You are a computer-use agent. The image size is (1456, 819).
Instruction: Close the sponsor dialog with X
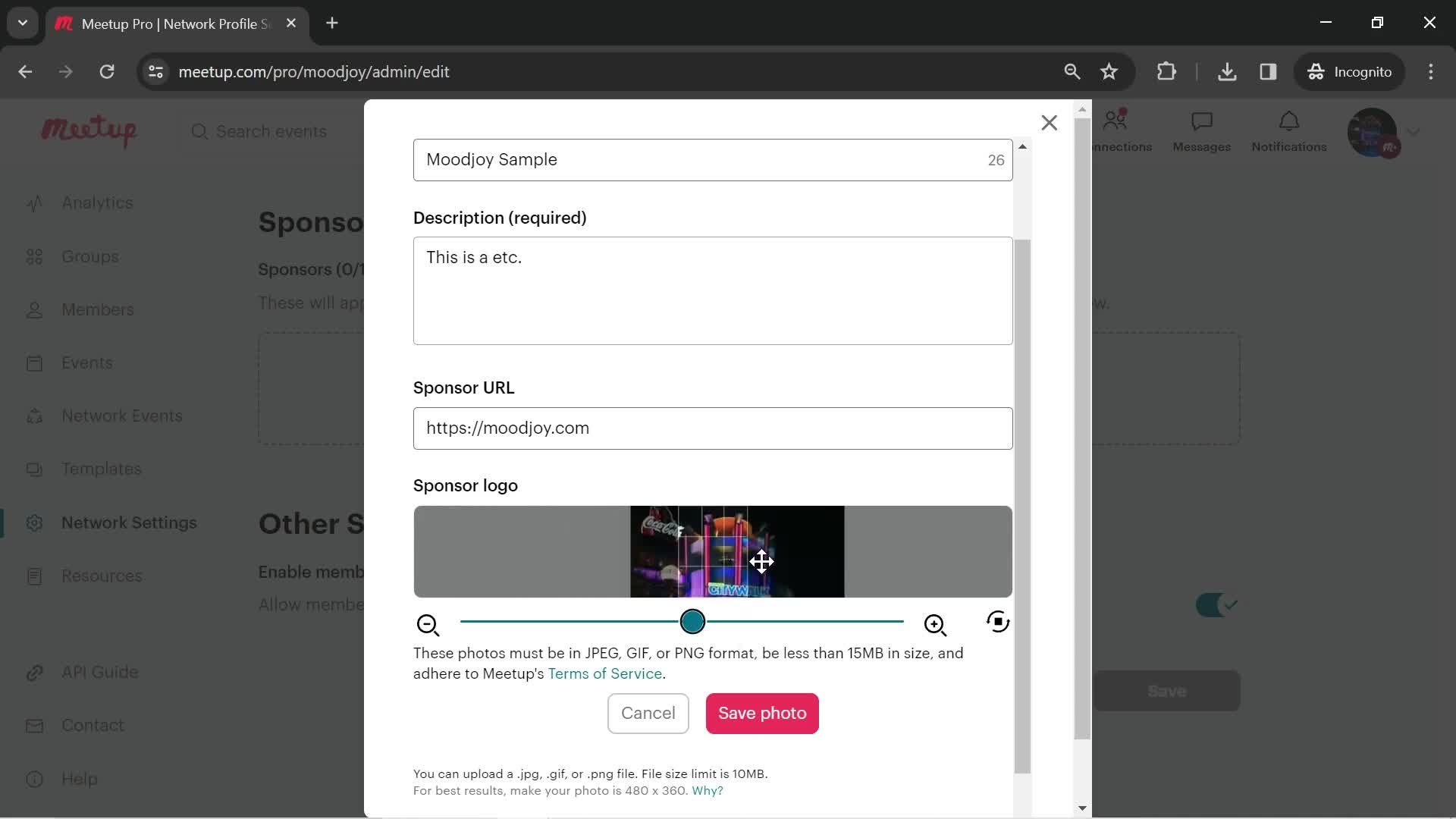pyautogui.click(x=1049, y=123)
